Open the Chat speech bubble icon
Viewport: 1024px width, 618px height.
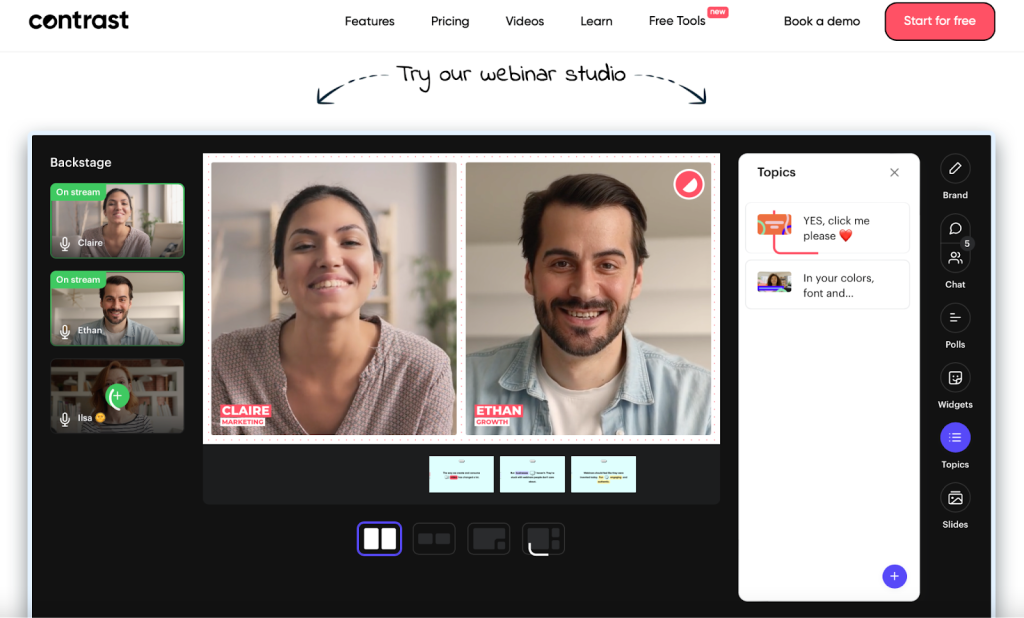[x=955, y=228]
